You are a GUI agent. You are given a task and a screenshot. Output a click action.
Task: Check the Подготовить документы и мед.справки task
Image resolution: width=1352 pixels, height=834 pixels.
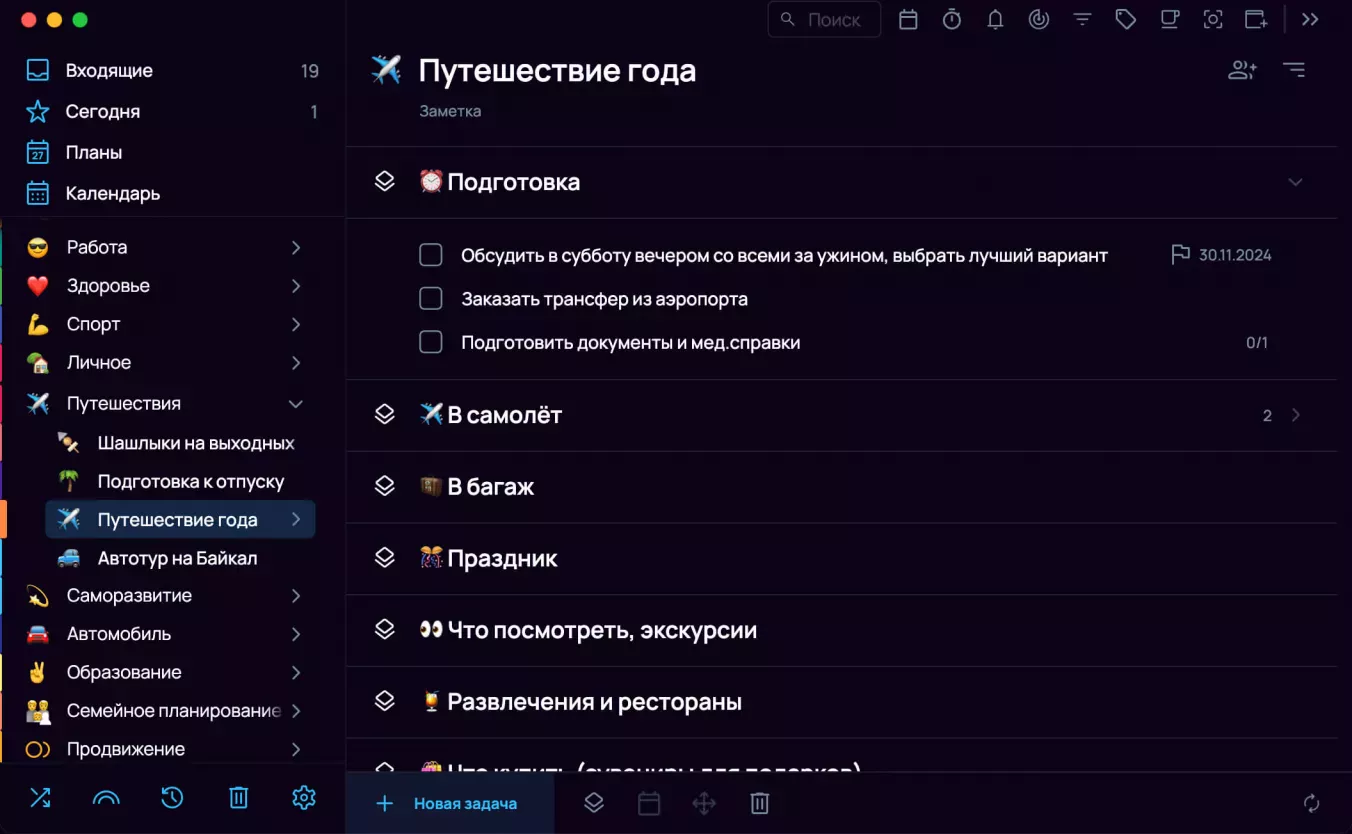tap(431, 342)
